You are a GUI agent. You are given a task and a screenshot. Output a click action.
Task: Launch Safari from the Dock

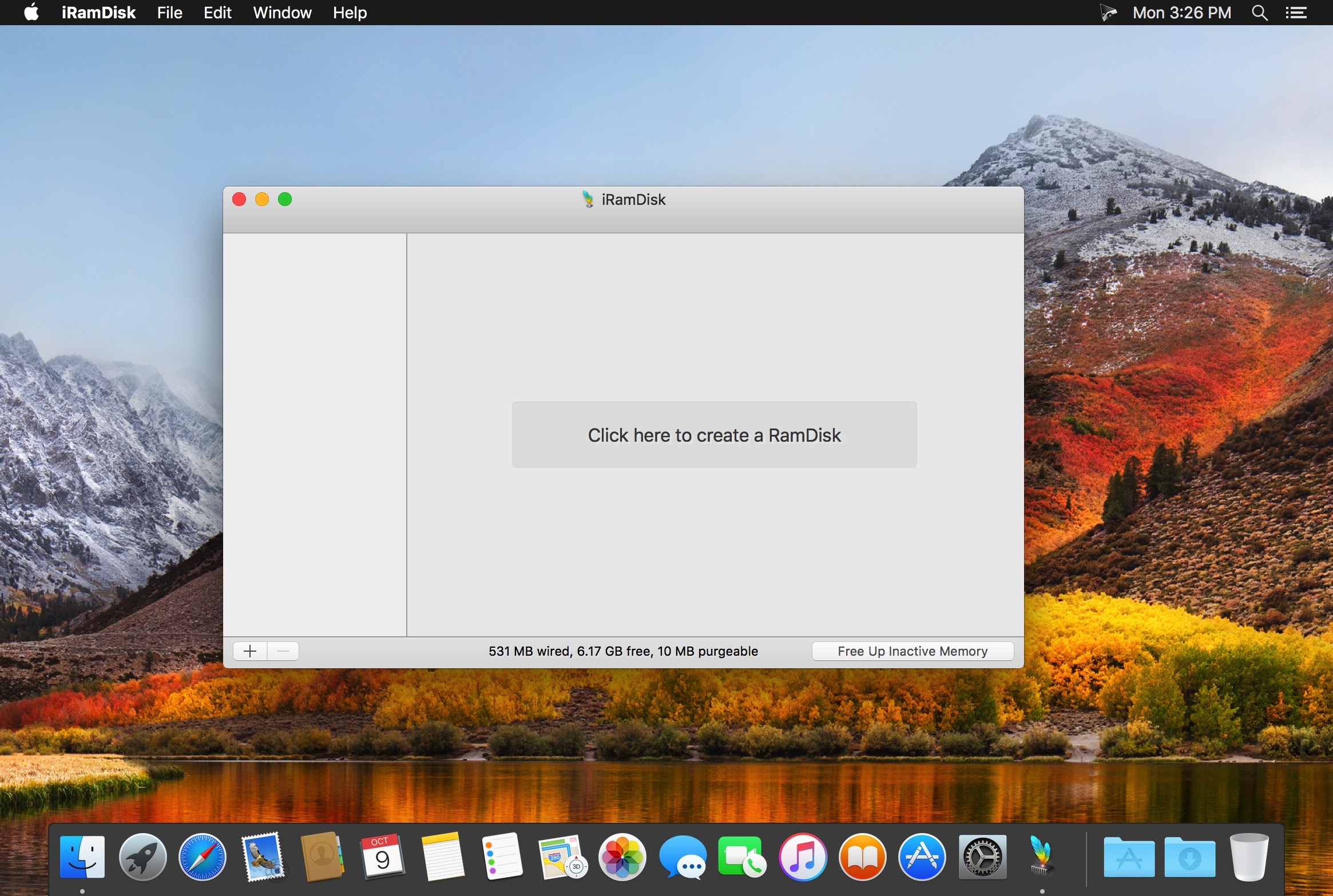[203, 857]
